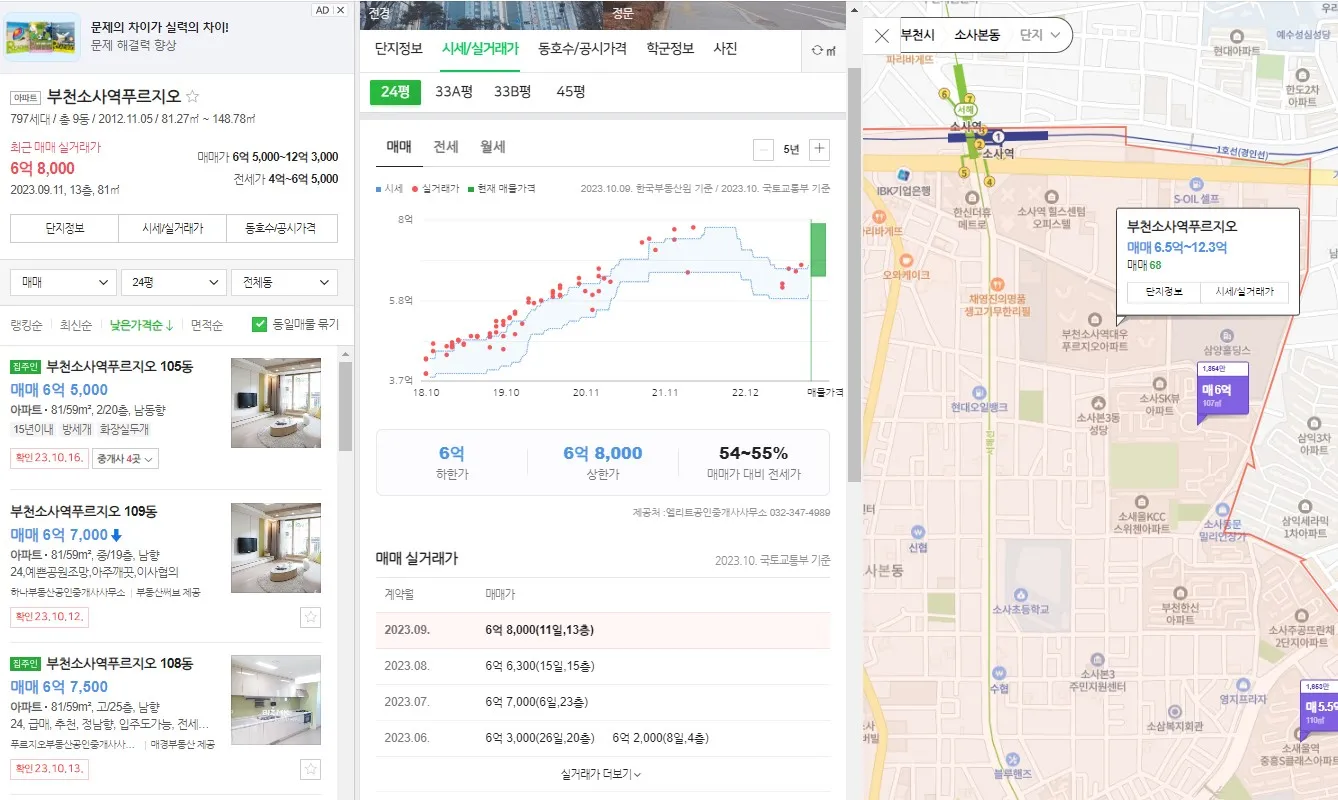1338x800 pixels.
Task: Switch to the 사진 tab
Action: click(725, 48)
